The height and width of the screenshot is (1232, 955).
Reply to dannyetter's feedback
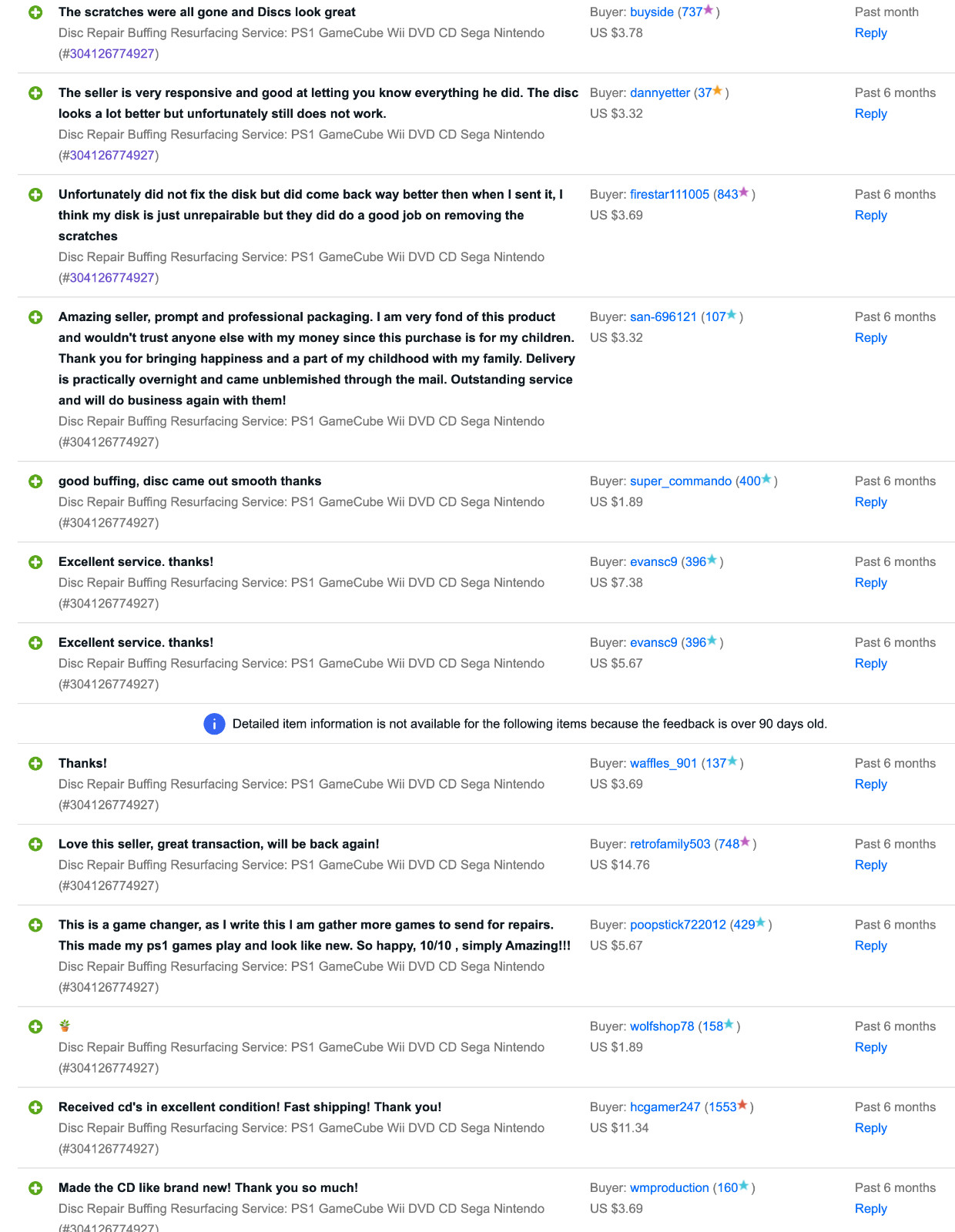(x=870, y=113)
